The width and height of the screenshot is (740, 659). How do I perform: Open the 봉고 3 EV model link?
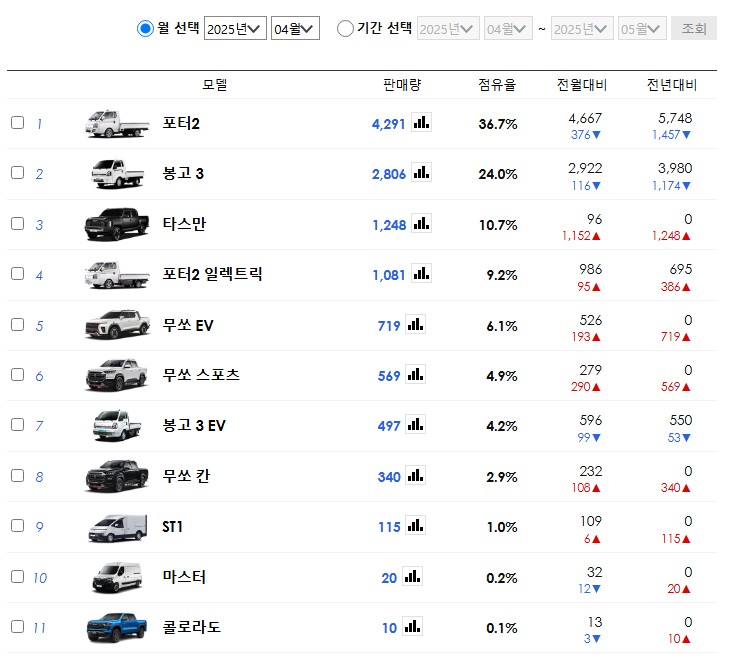click(x=194, y=426)
